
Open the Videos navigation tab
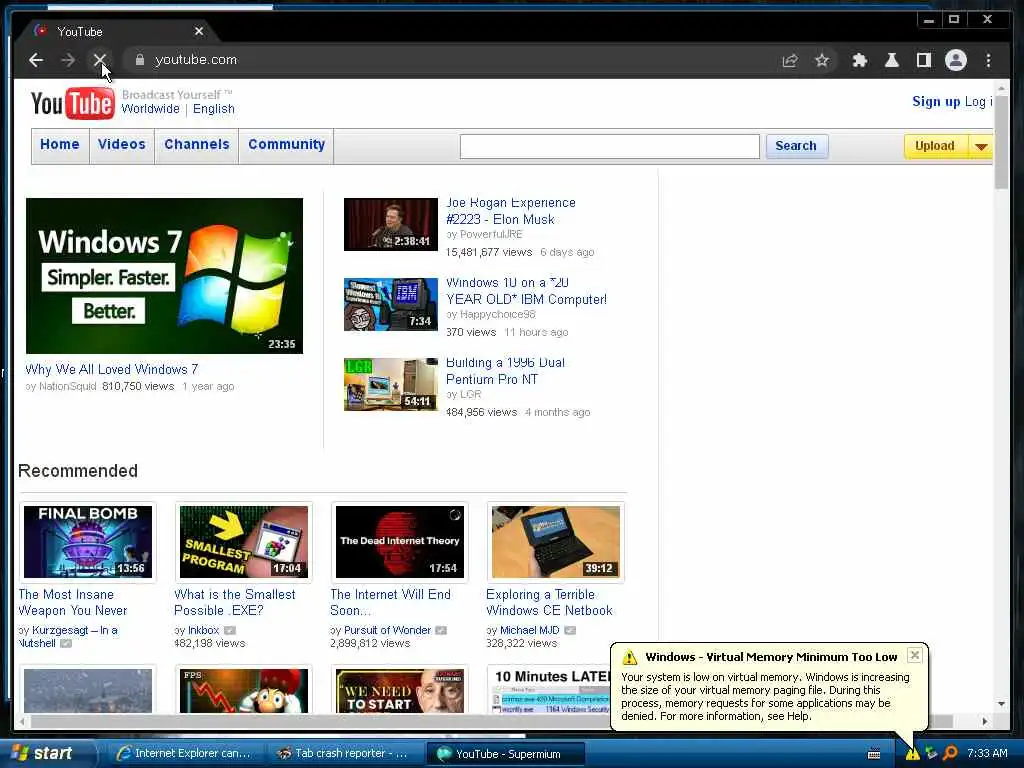coord(121,144)
